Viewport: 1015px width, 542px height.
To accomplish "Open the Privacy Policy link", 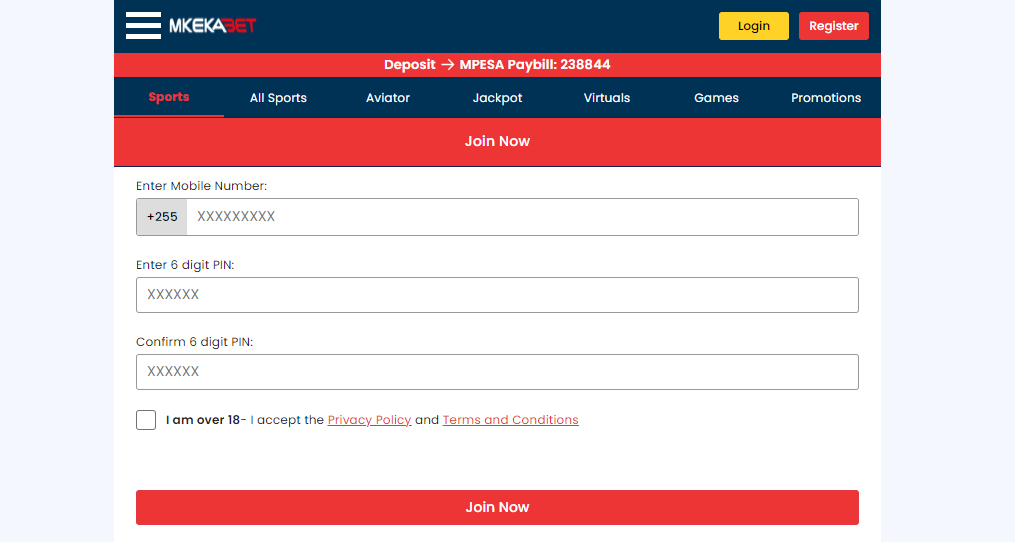I will point(370,420).
